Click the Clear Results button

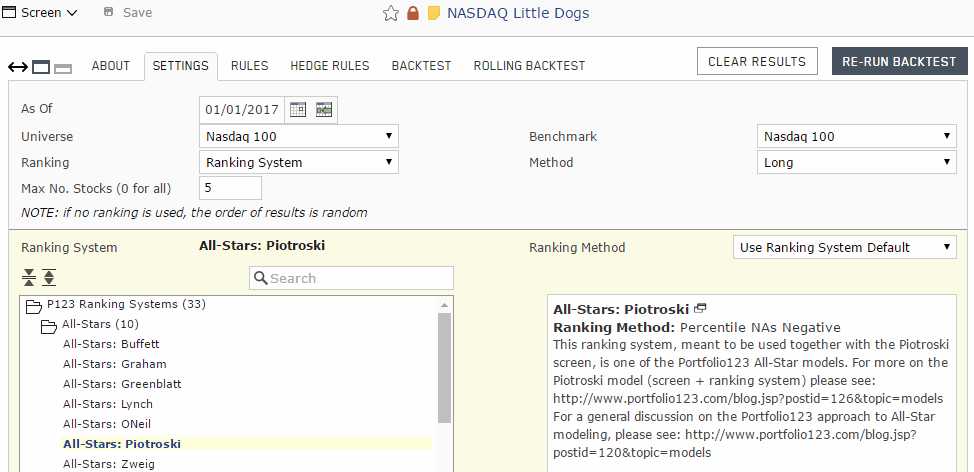click(x=757, y=61)
